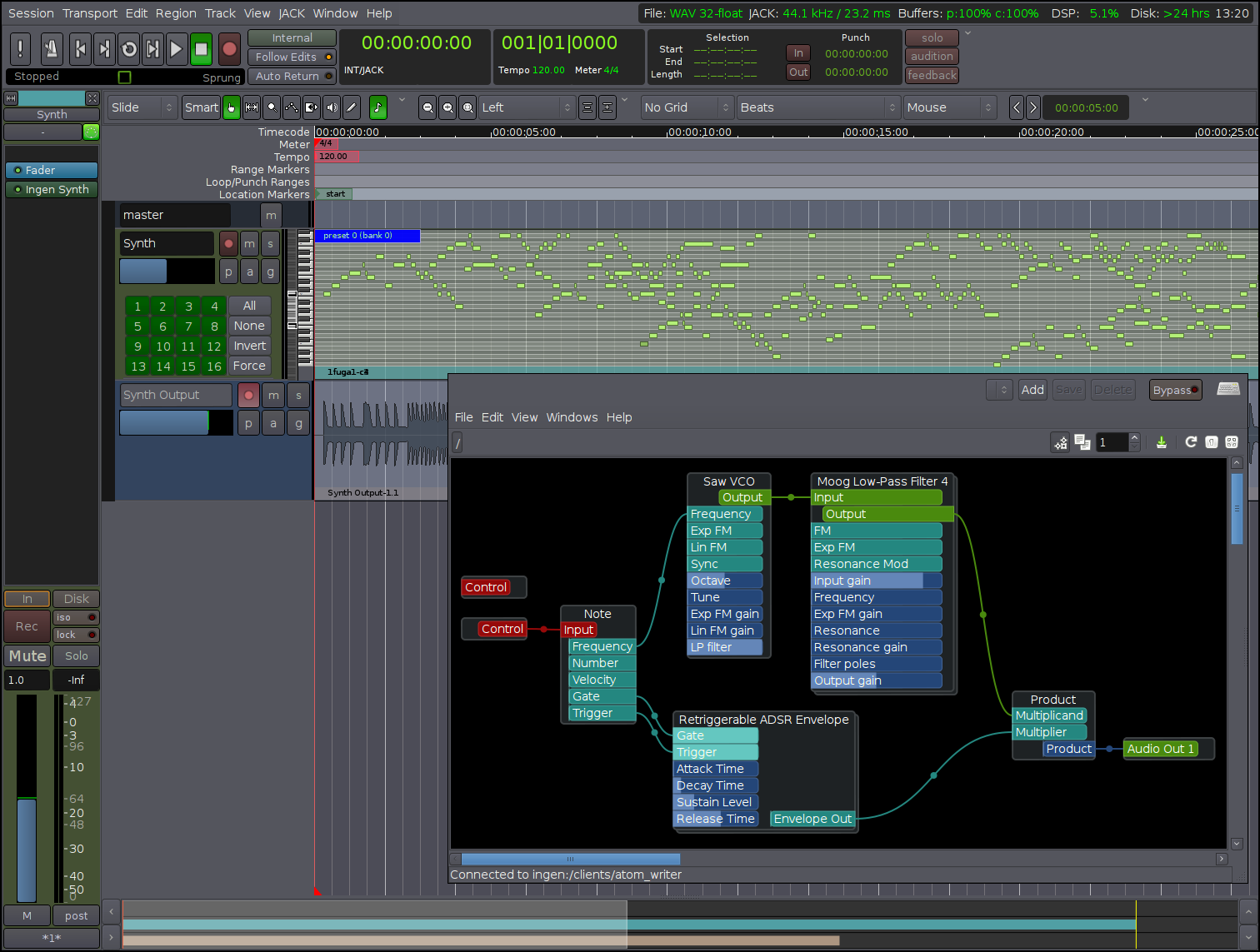This screenshot has height=952, width=1260.
Task: Open the Session menu
Action: point(31,13)
